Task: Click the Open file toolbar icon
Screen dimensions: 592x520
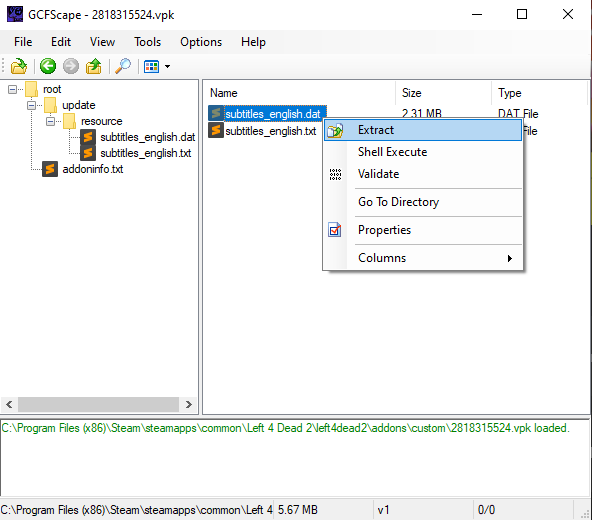Action: (x=18, y=66)
